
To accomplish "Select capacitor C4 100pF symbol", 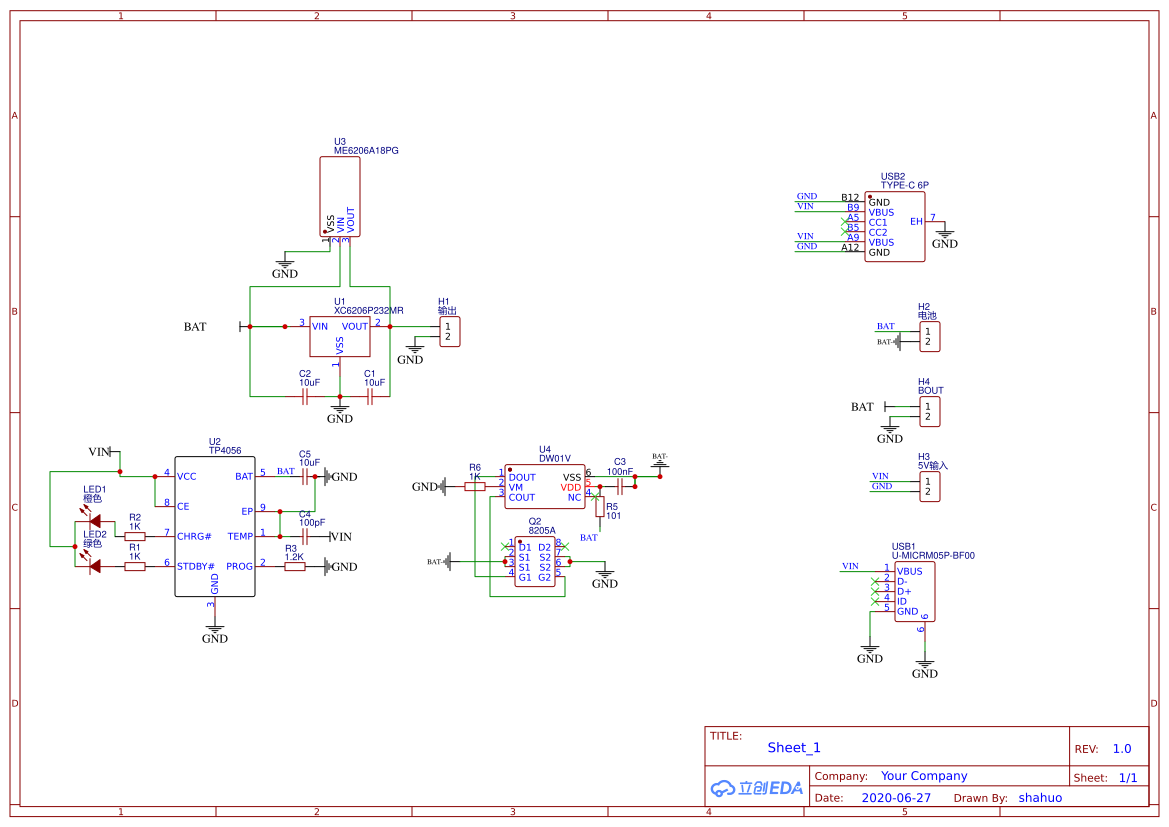I will tap(305, 536).
